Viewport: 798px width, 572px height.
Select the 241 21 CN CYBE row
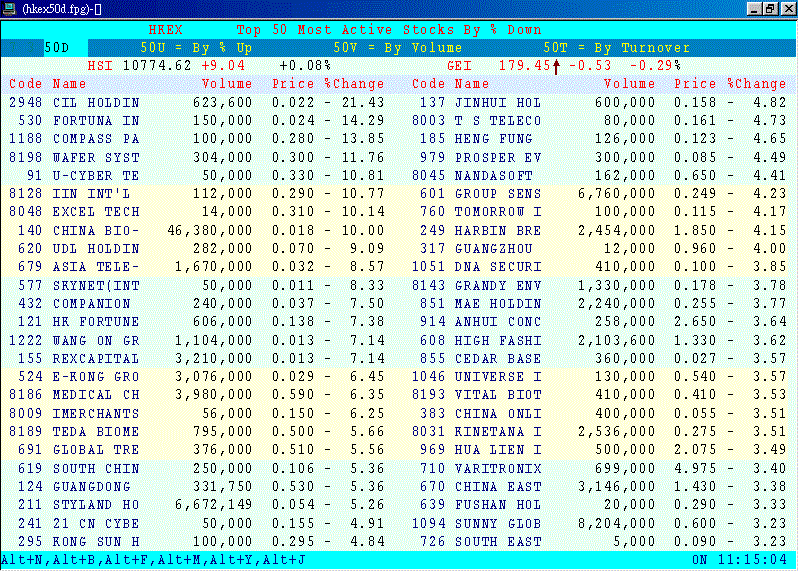point(196,524)
